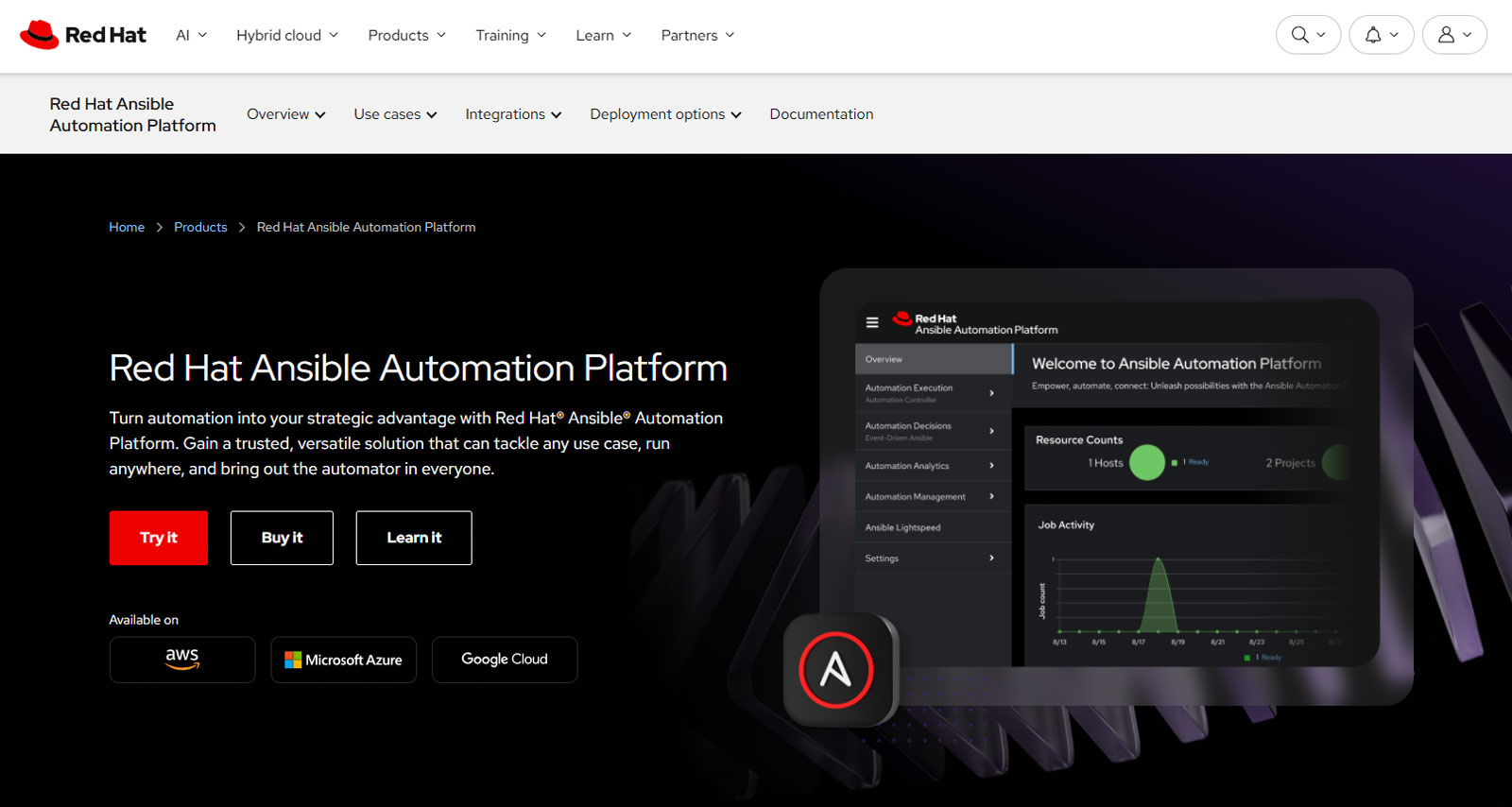Open the Deployment options dropdown
The height and width of the screenshot is (807, 1512).
pos(665,114)
